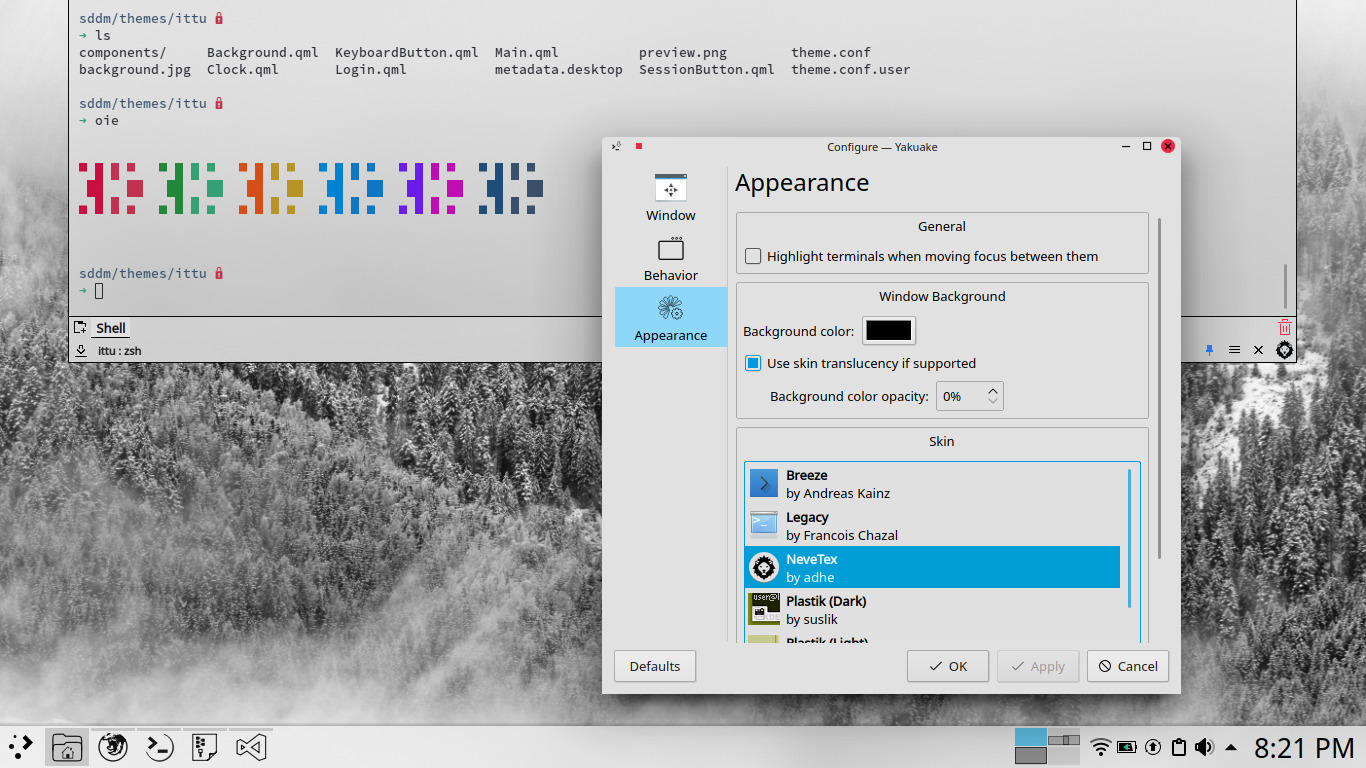Screen dimensions: 1366x768
Task: Restore settings with the Defaults button
Action: (655, 666)
